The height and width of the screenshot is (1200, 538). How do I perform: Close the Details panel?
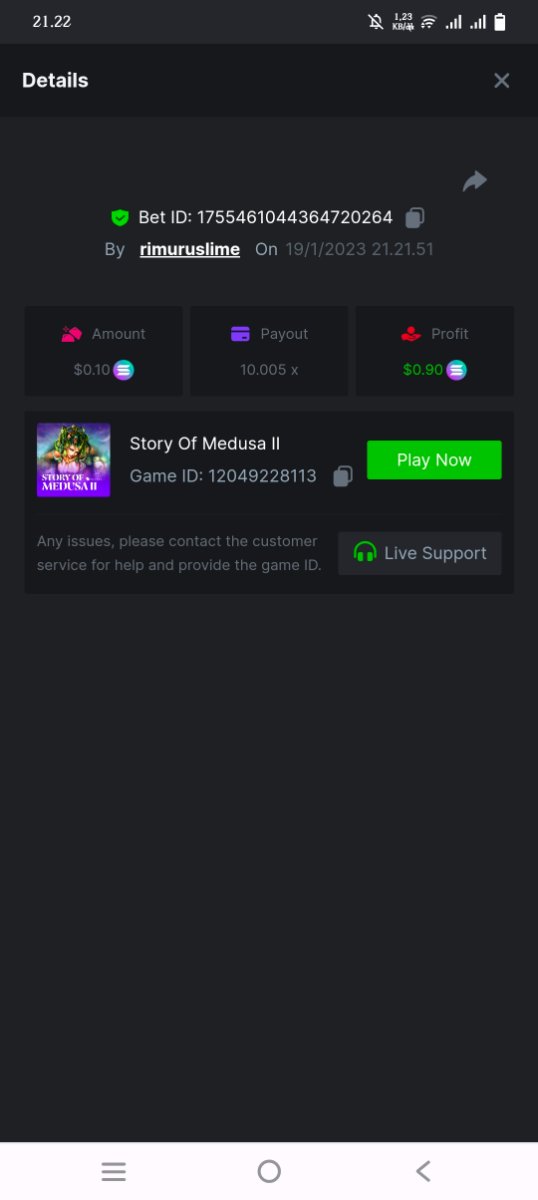coord(502,81)
